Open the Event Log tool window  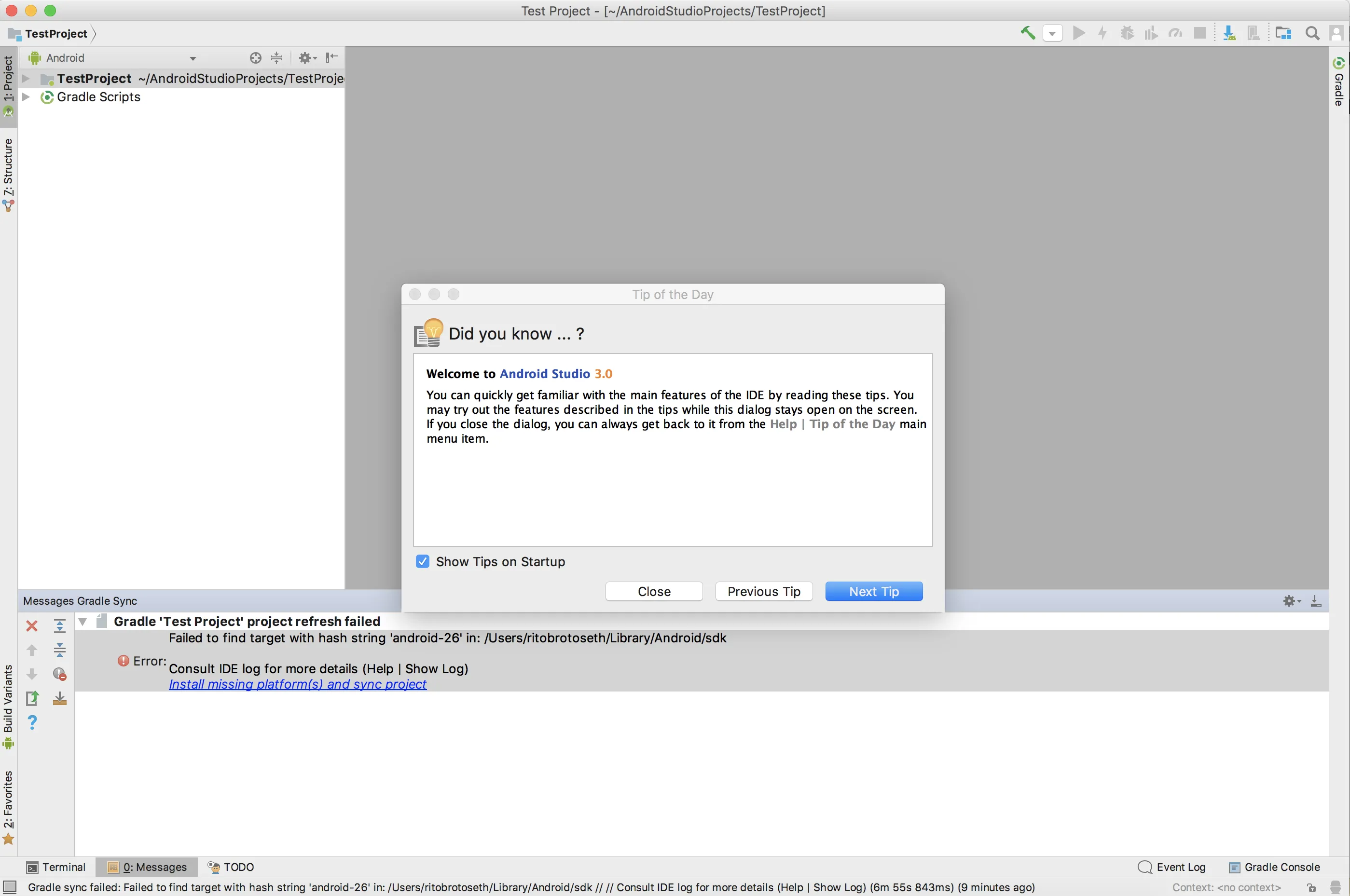click(x=1172, y=867)
